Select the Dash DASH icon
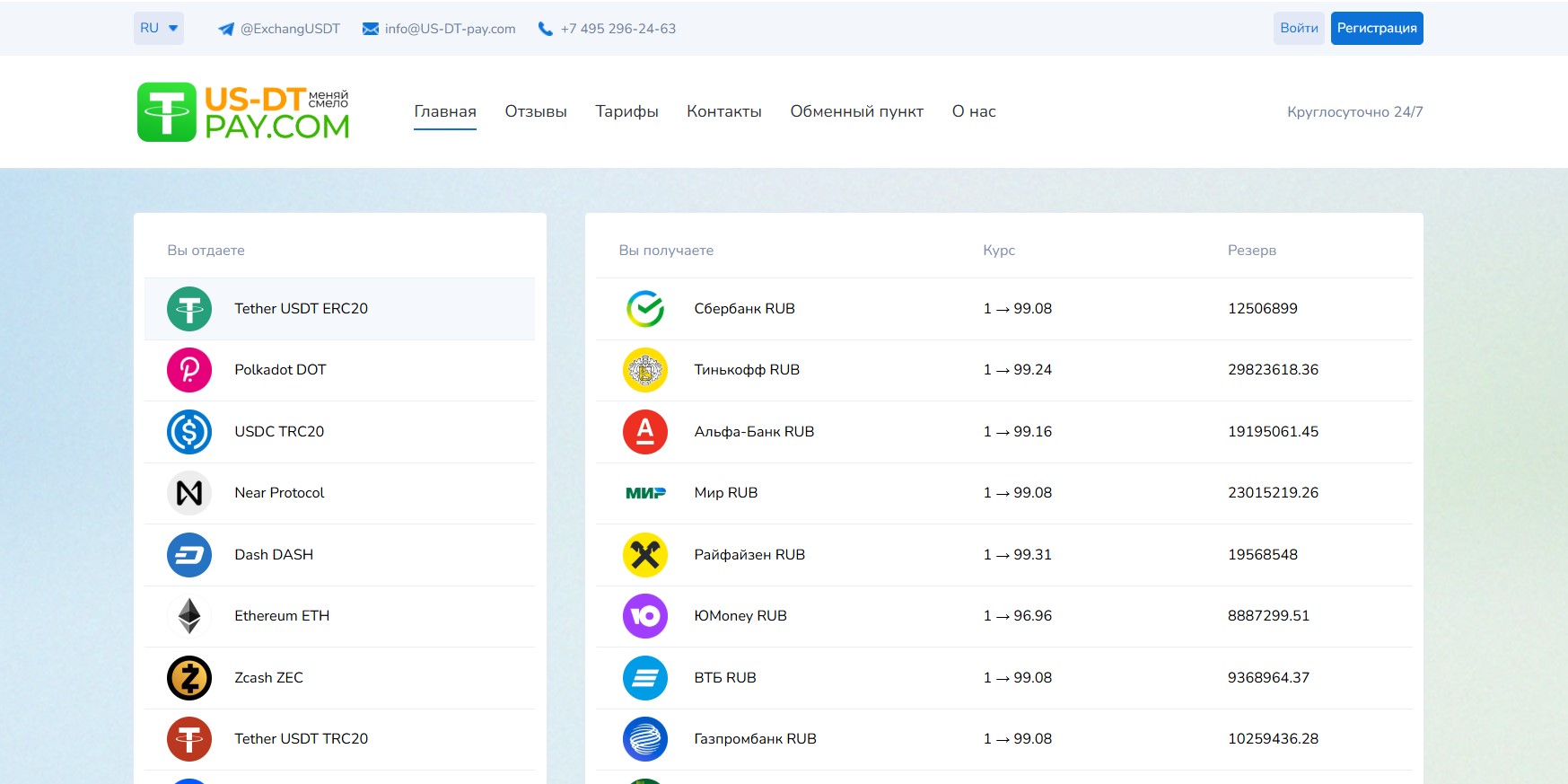This screenshot has height=784, width=1568. coord(189,555)
